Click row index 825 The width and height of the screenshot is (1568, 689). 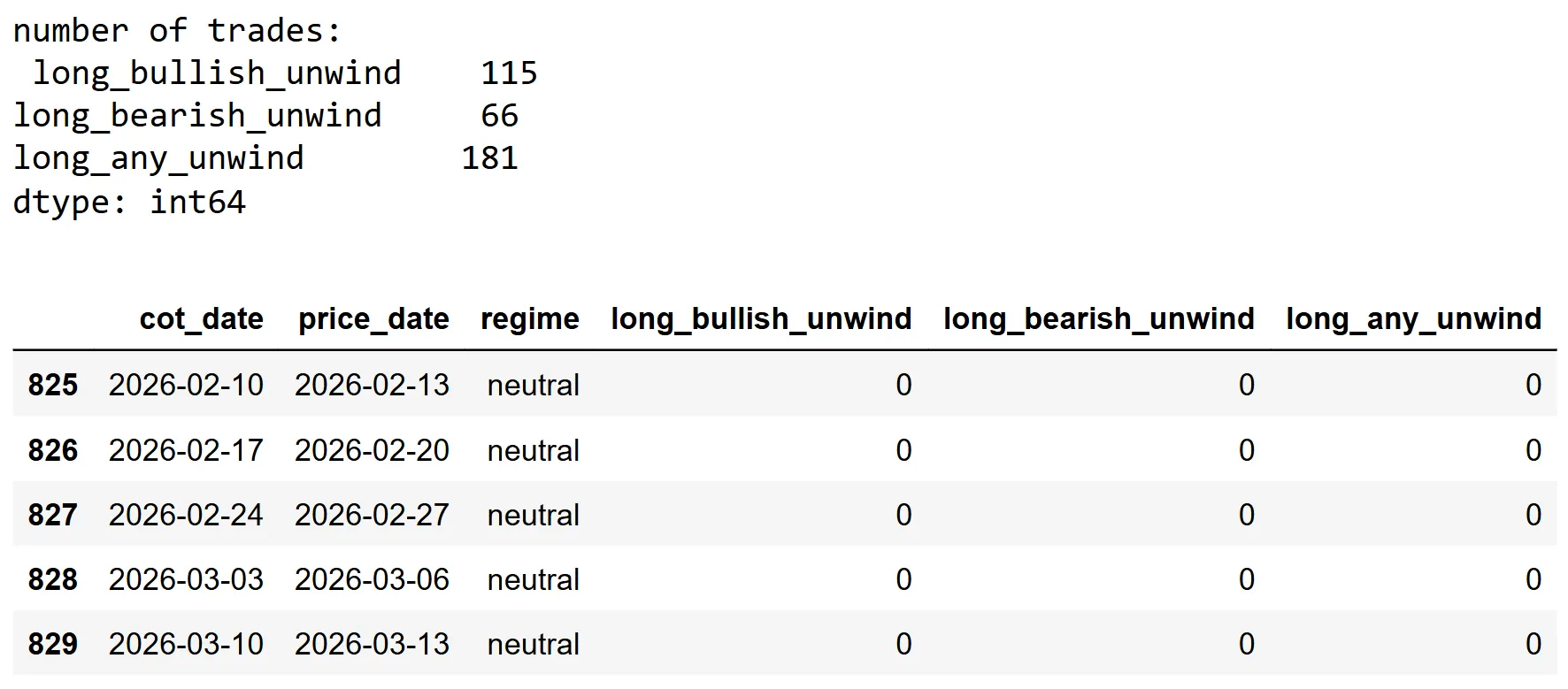pos(52,385)
